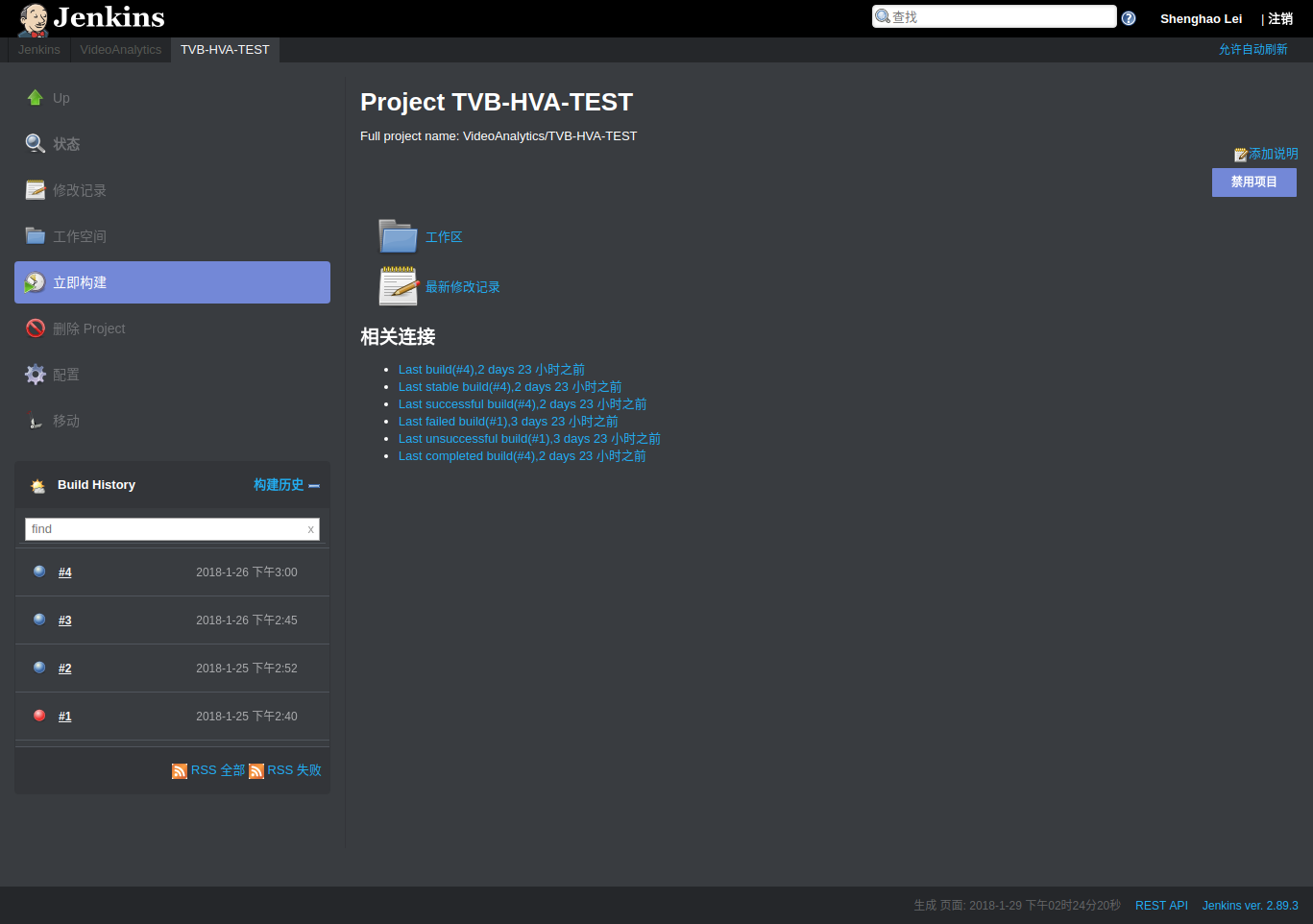
Task: Open the Last completed build(#4) link
Action: pos(523,456)
